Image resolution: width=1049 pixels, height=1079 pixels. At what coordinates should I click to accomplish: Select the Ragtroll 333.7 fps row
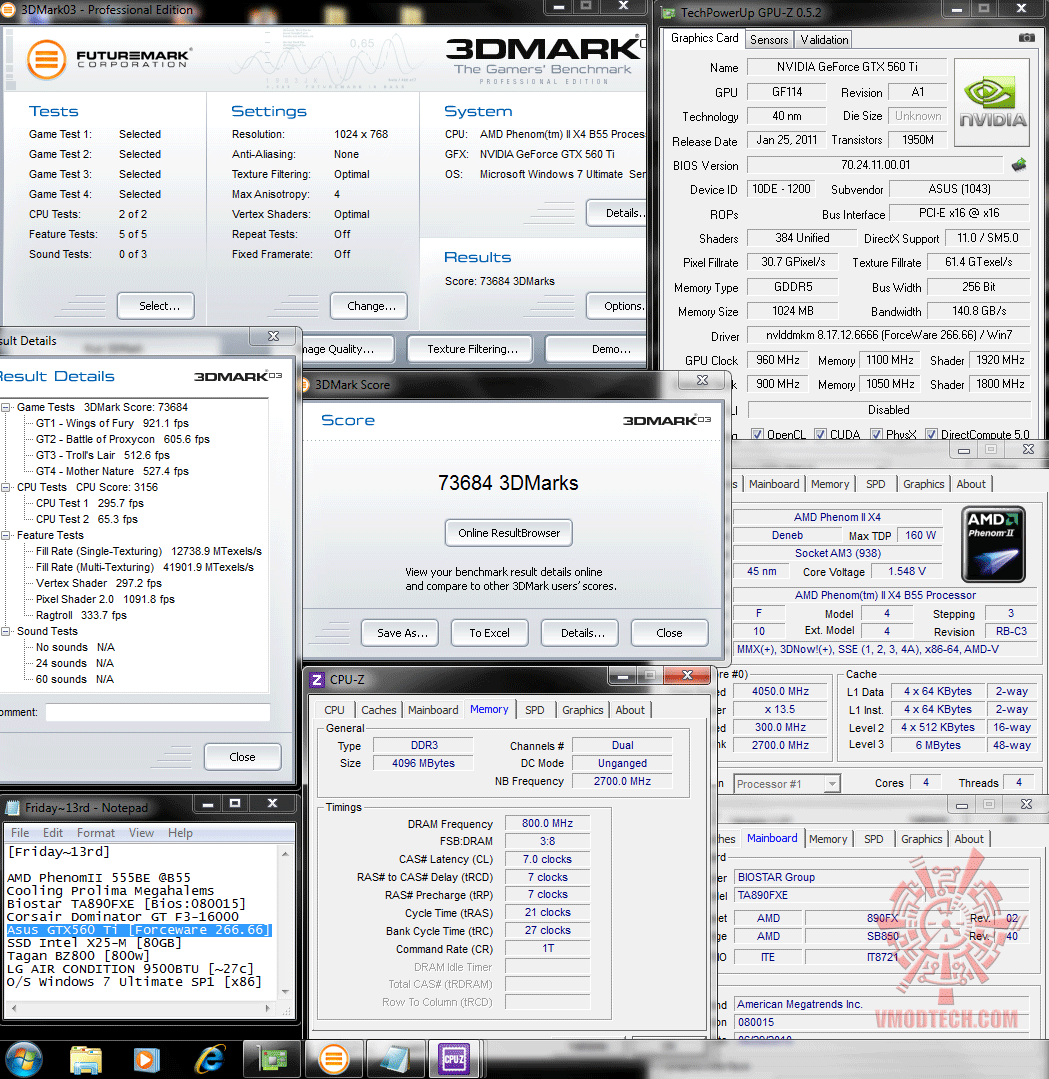pyautogui.click(x=81, y=615)
